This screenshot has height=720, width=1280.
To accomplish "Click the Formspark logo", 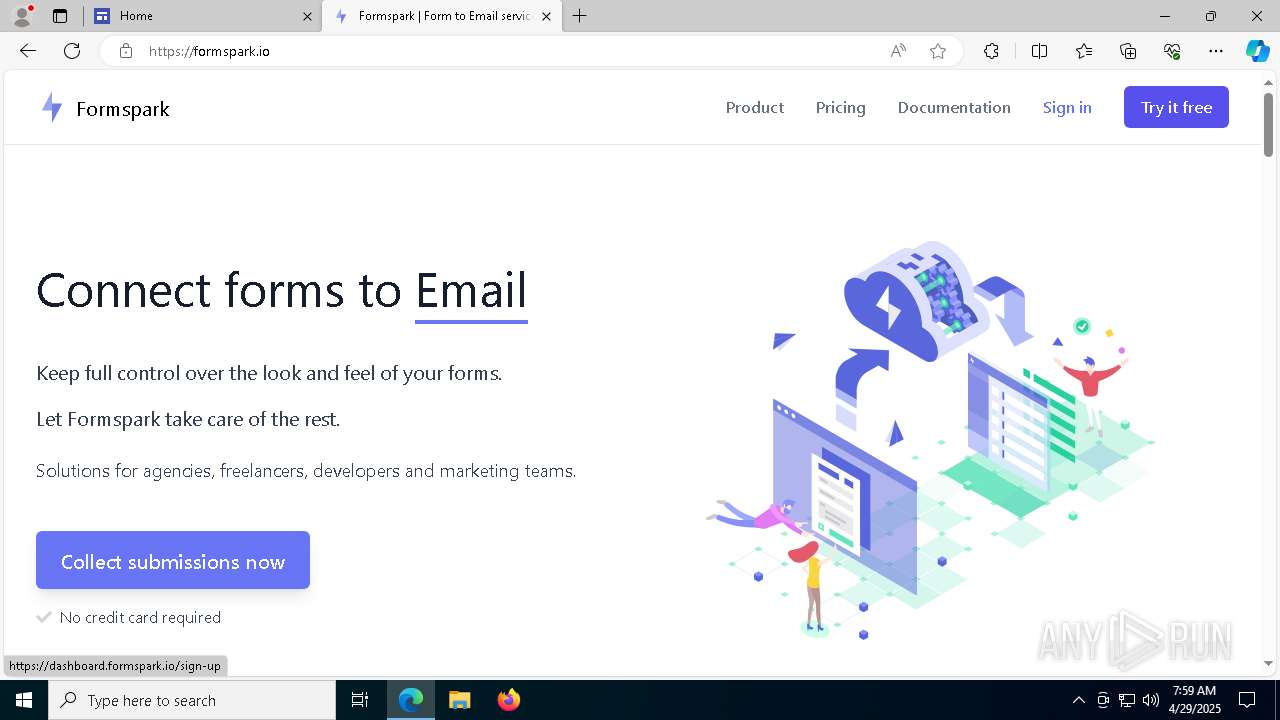I will click(x=105, y=108).
